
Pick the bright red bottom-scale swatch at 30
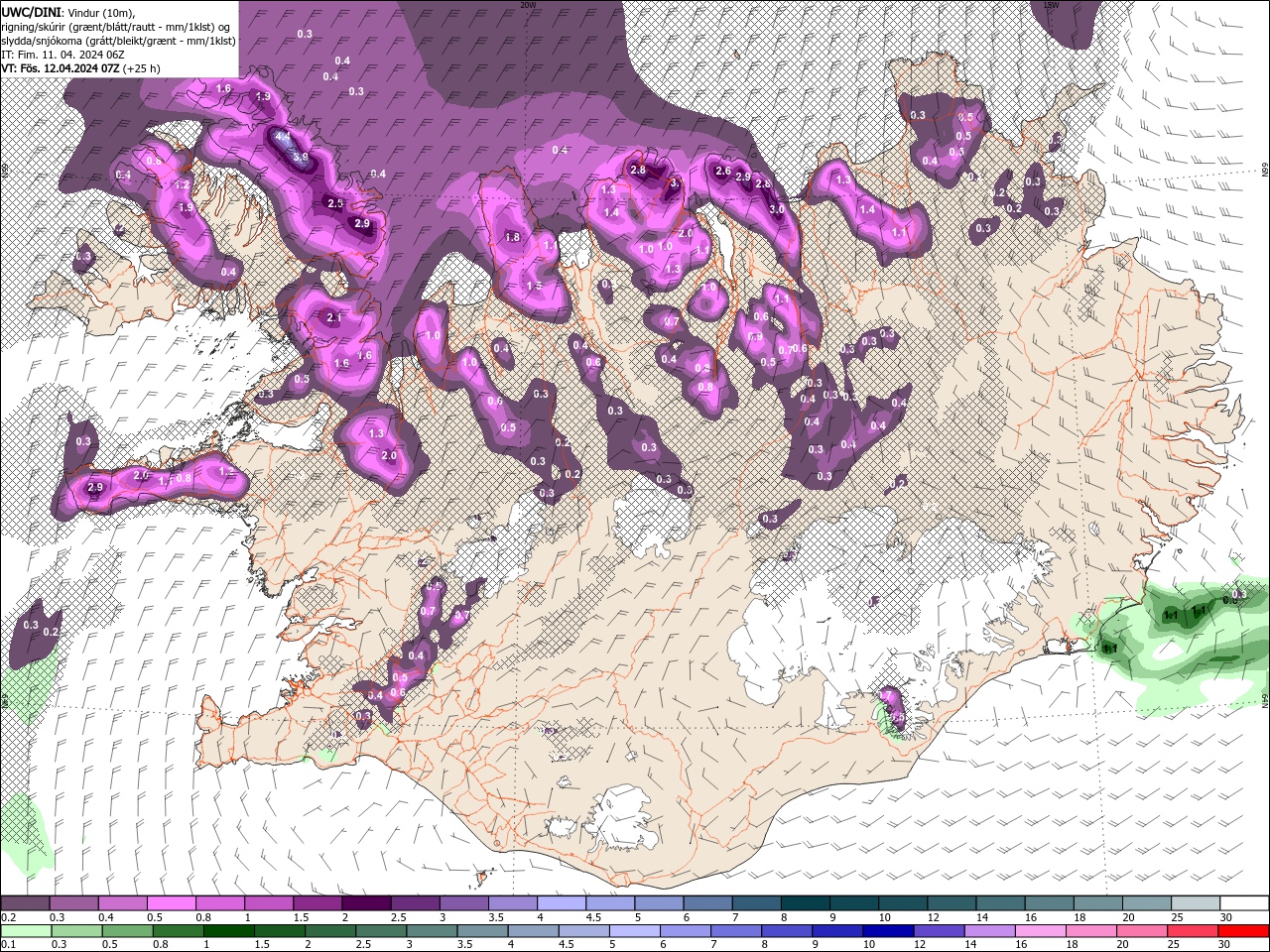click(x=1243, y=930)
